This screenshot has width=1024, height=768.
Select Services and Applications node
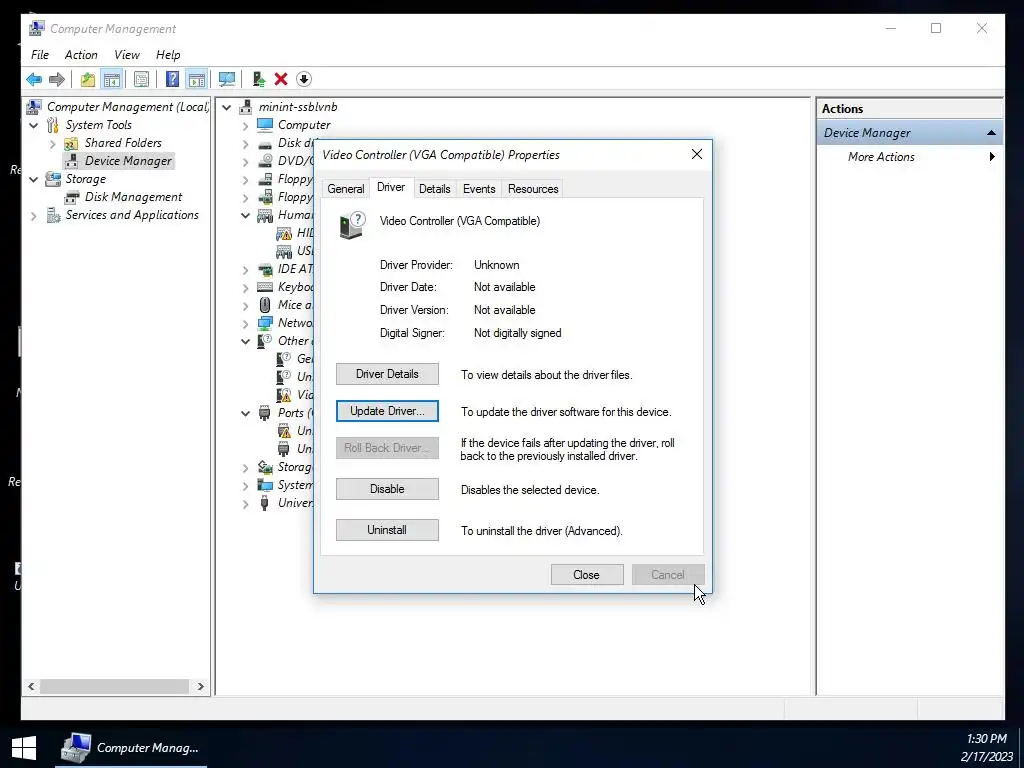[132, 215]
